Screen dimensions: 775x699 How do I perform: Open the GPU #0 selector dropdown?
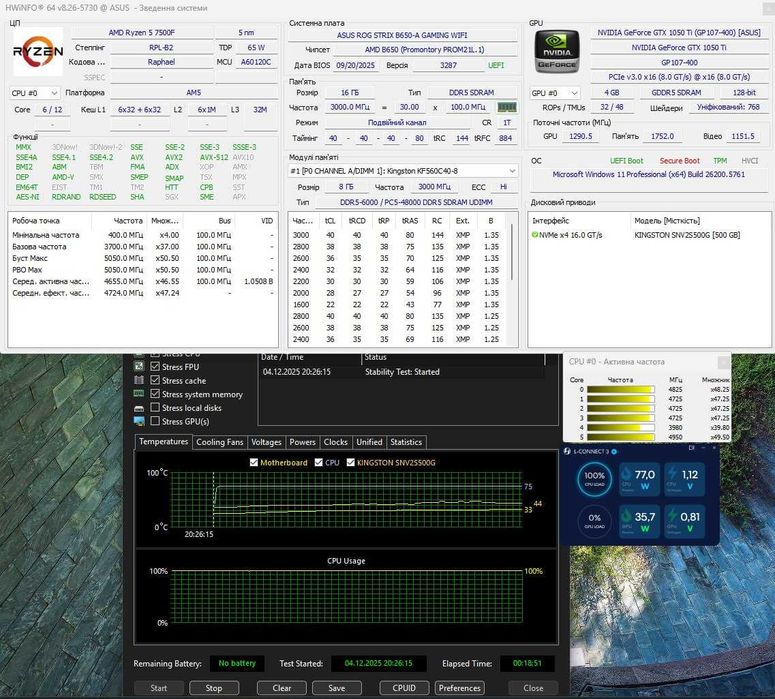554,93
